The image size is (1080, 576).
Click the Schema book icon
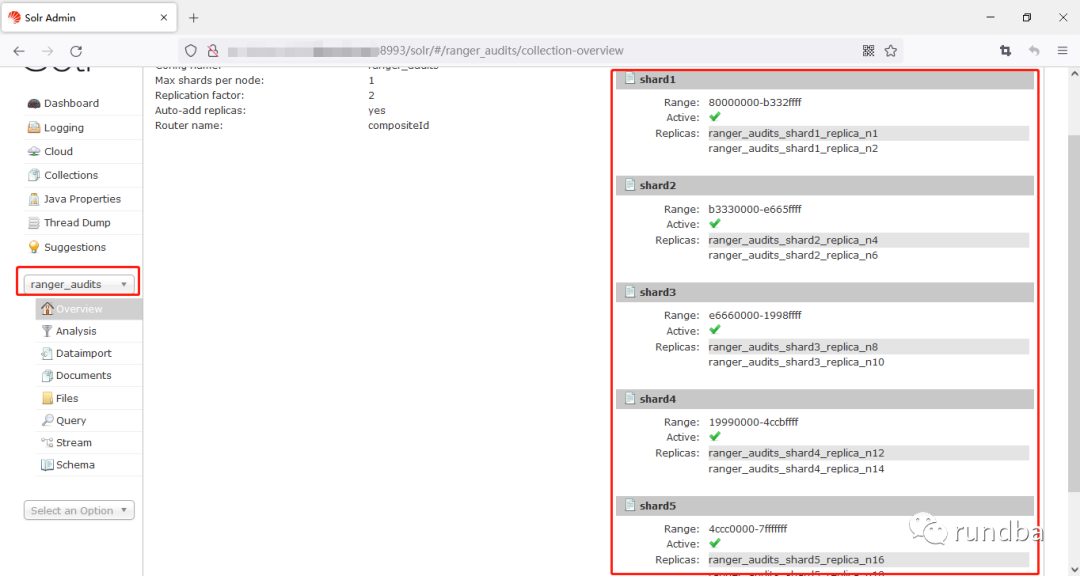pyautogui.click(x=47, y=465)
